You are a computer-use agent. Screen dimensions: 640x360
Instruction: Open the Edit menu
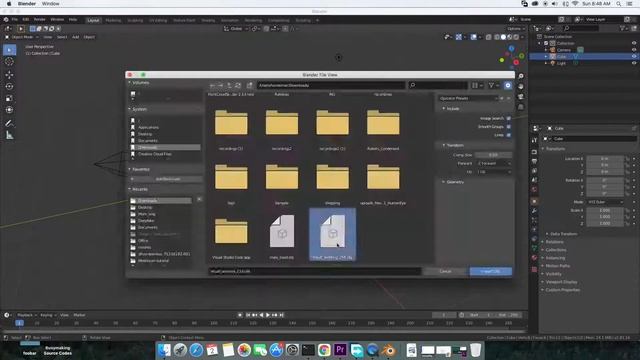tap(25, 20)
